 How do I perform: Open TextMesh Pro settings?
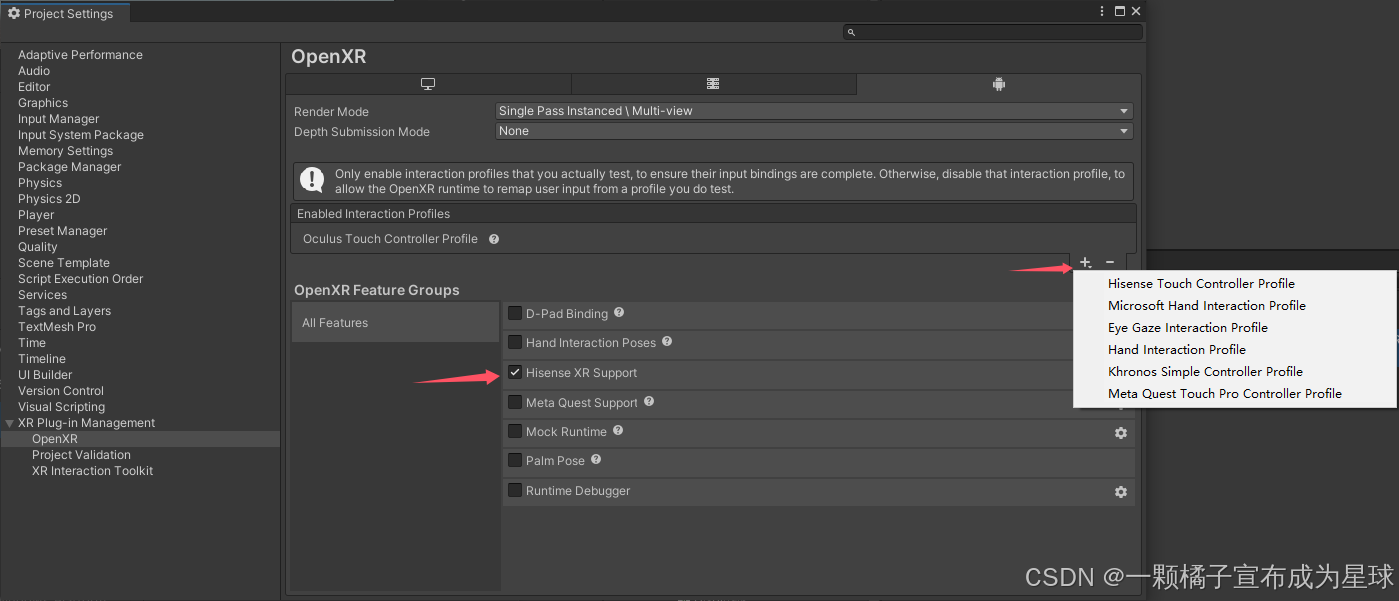click(57, 327)
